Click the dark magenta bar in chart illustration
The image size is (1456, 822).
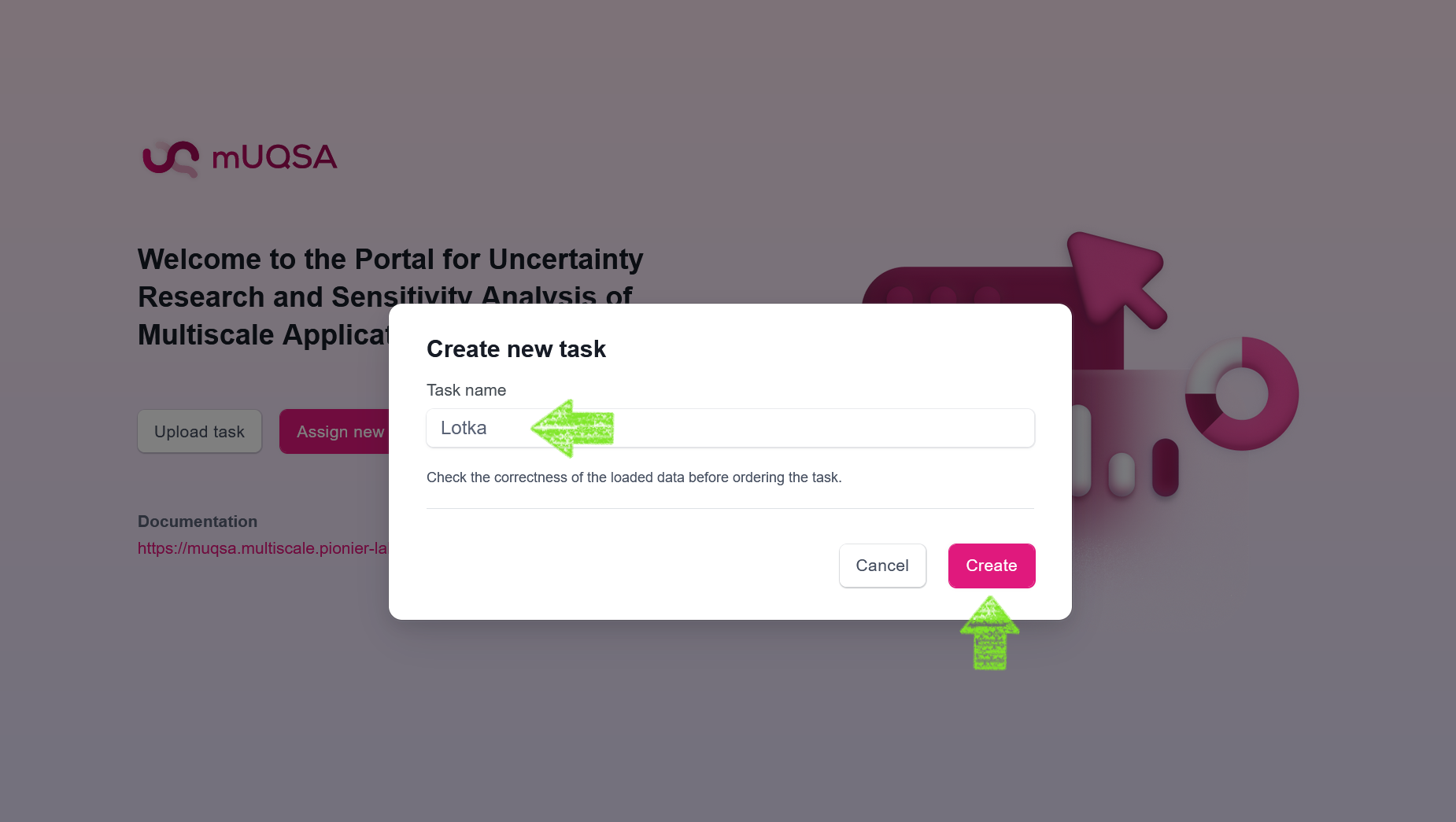[x=1166, y=467]
